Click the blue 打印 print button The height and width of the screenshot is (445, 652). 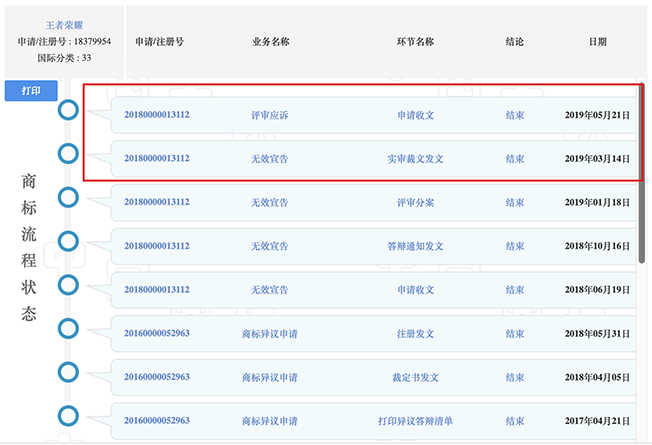click(31, 91)
